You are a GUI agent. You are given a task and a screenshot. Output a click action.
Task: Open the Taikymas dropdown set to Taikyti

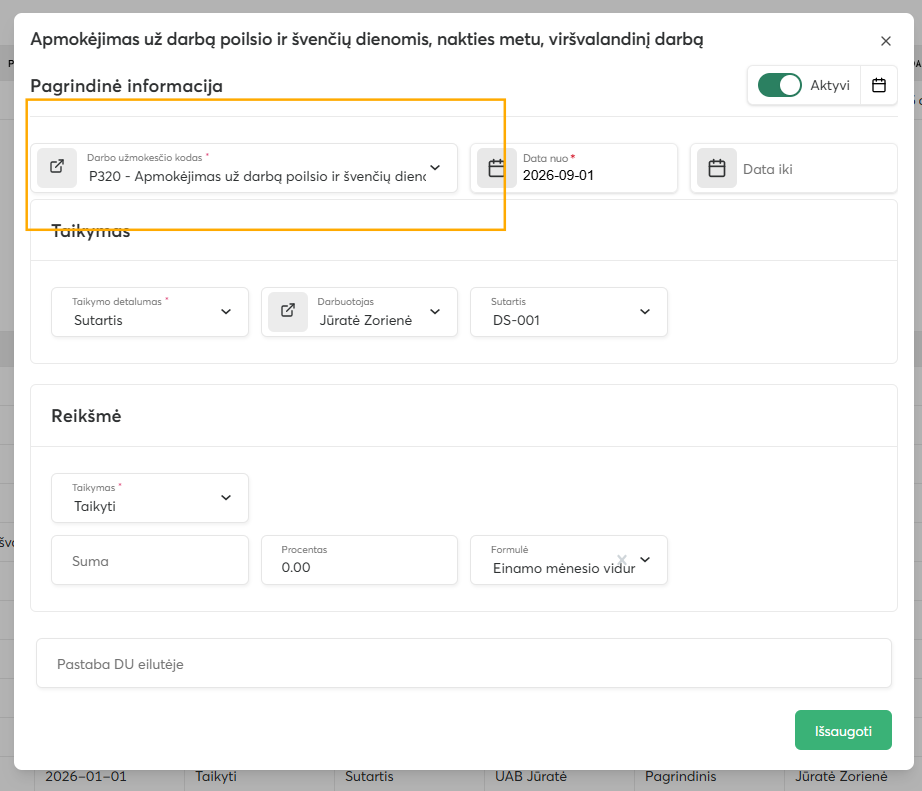pos(226,498)
